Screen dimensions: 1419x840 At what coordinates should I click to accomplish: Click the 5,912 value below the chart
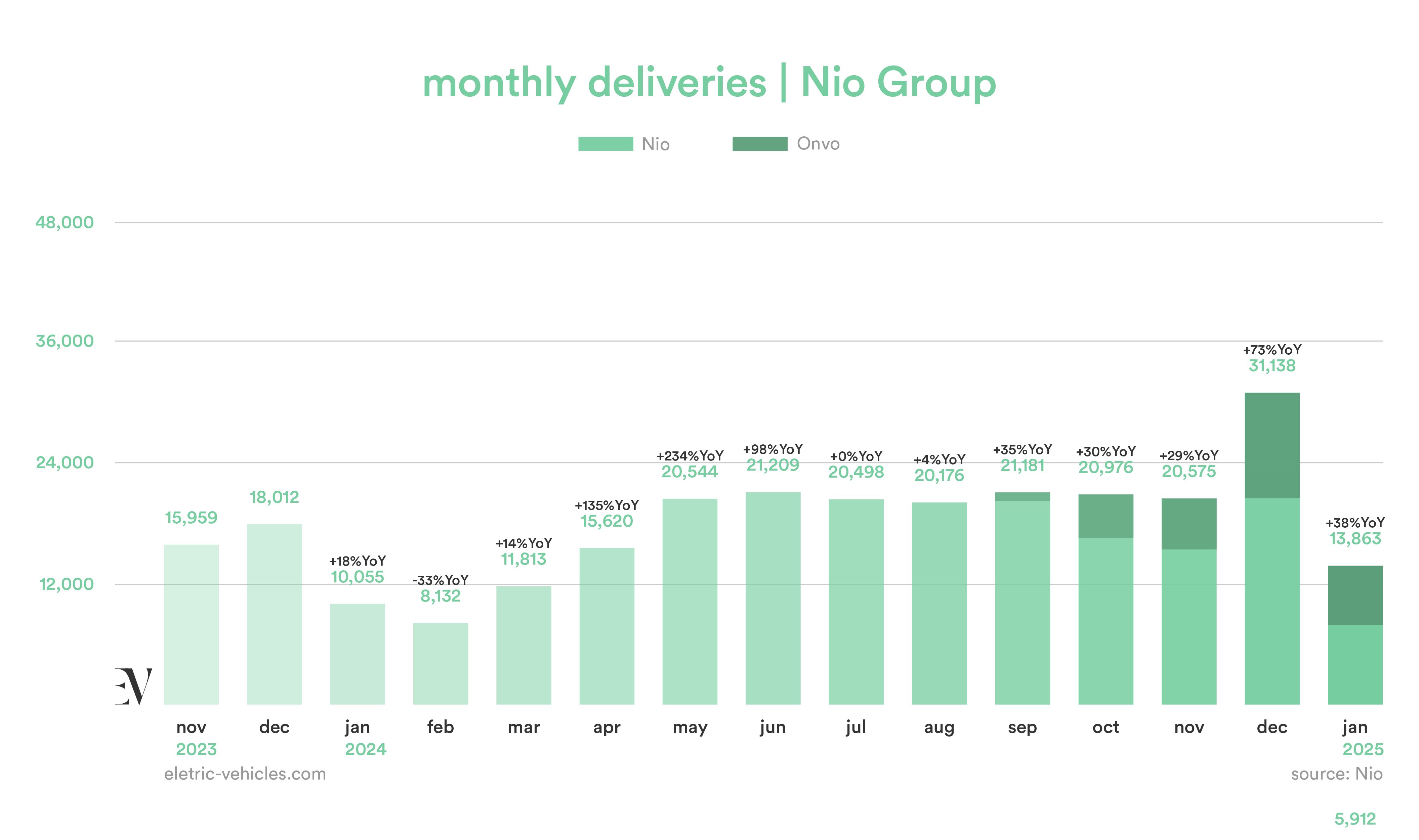(1355, 819)
